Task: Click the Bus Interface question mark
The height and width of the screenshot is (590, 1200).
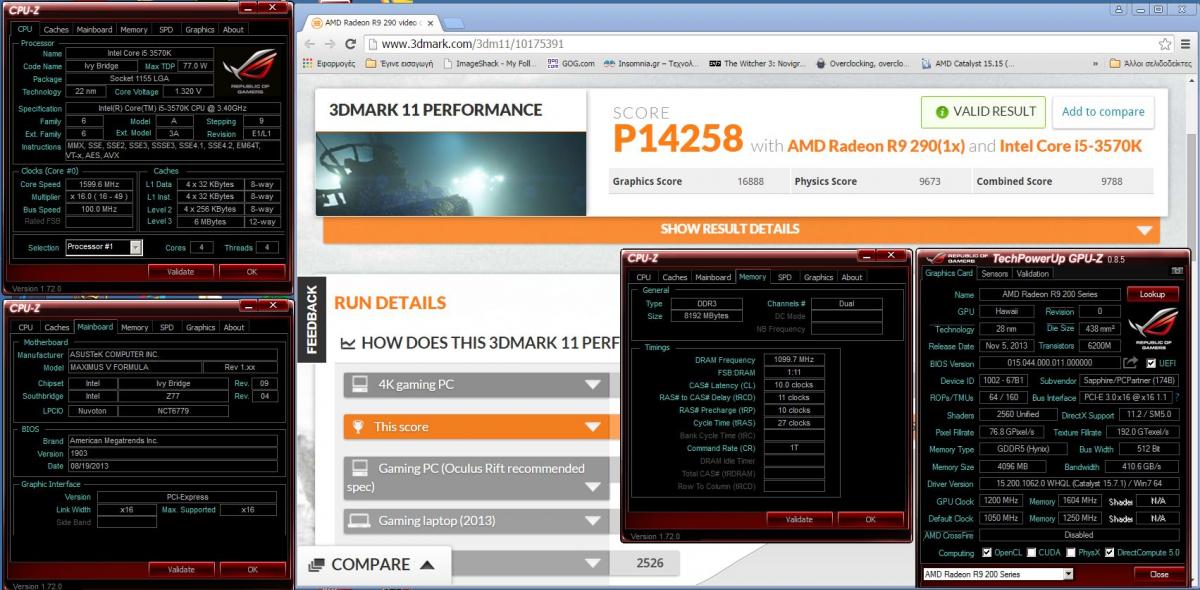Action: (x=1175, y=397)
